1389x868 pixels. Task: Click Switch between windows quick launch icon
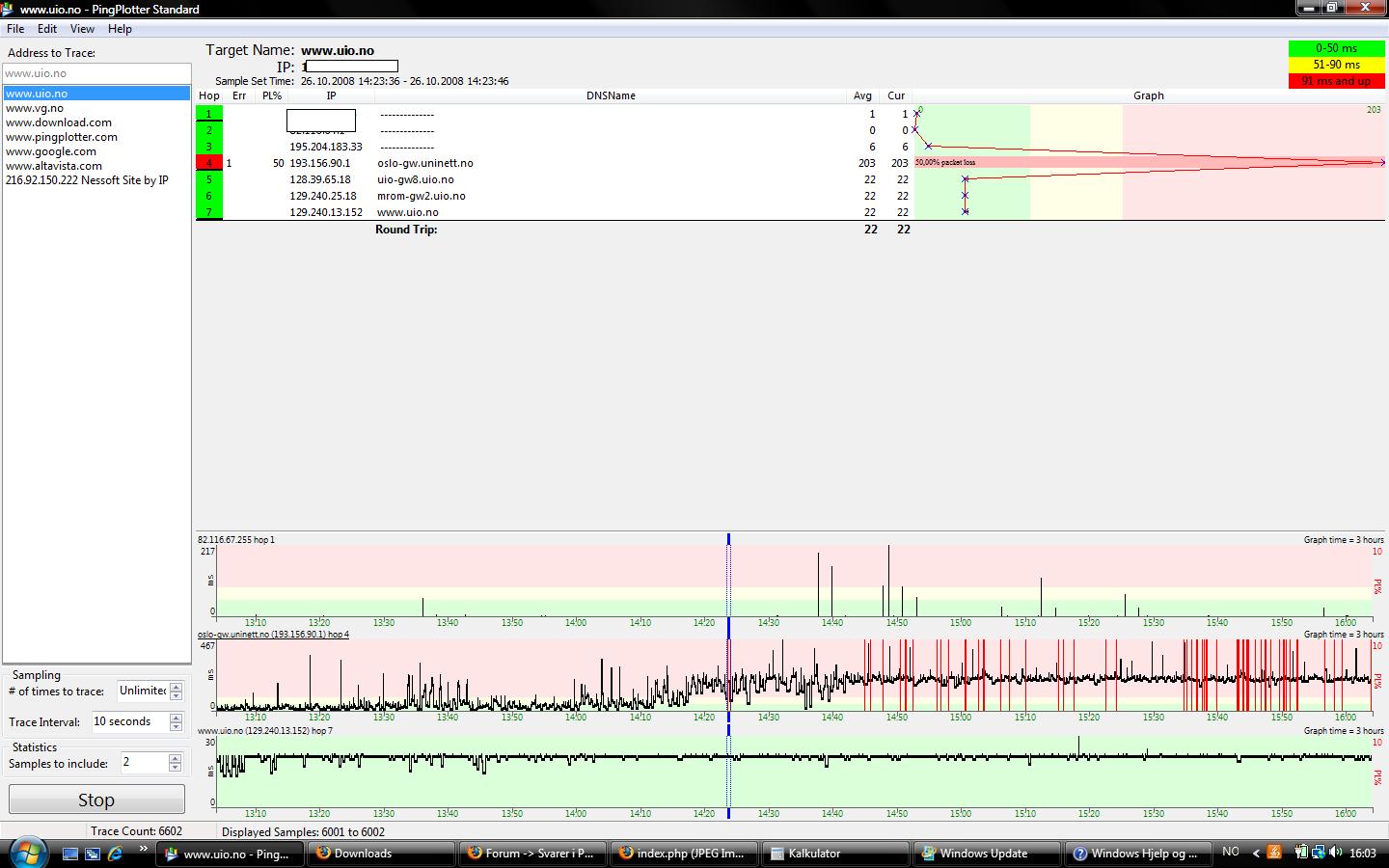pos(93,854)
